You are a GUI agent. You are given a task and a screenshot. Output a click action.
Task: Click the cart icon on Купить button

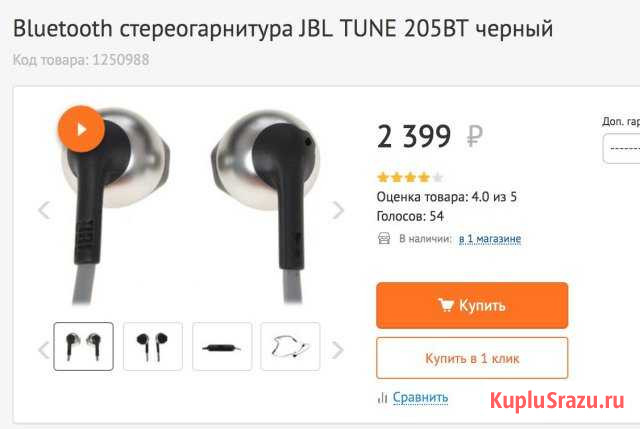click(445, 305)
